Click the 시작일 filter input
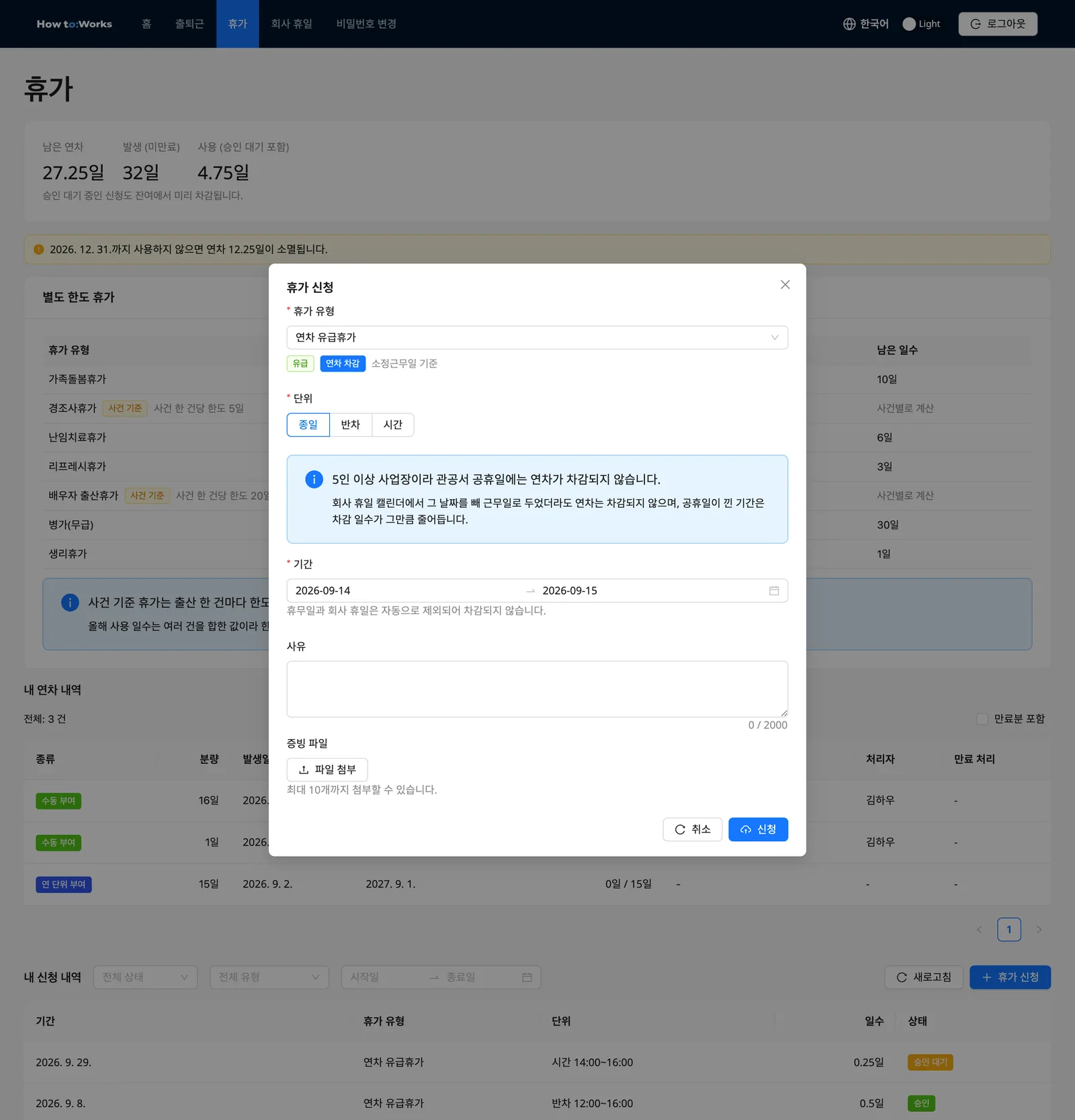 [385, 978]
